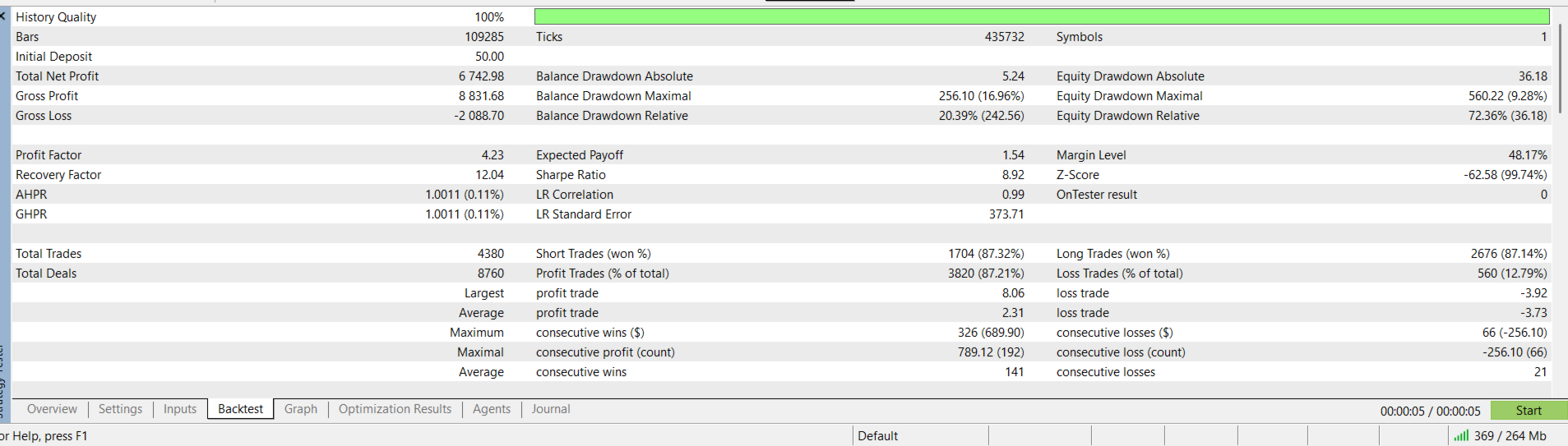Switch to the Overview tab
Screen dimensions: 1568x446
52,409
